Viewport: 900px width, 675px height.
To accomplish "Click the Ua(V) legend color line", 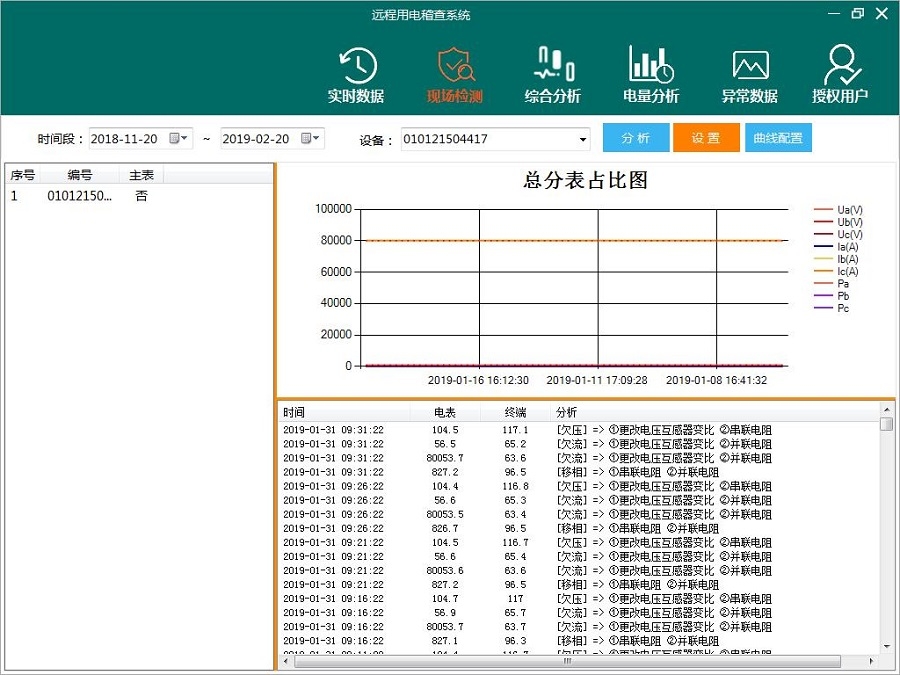I will (x=823, y=210).
